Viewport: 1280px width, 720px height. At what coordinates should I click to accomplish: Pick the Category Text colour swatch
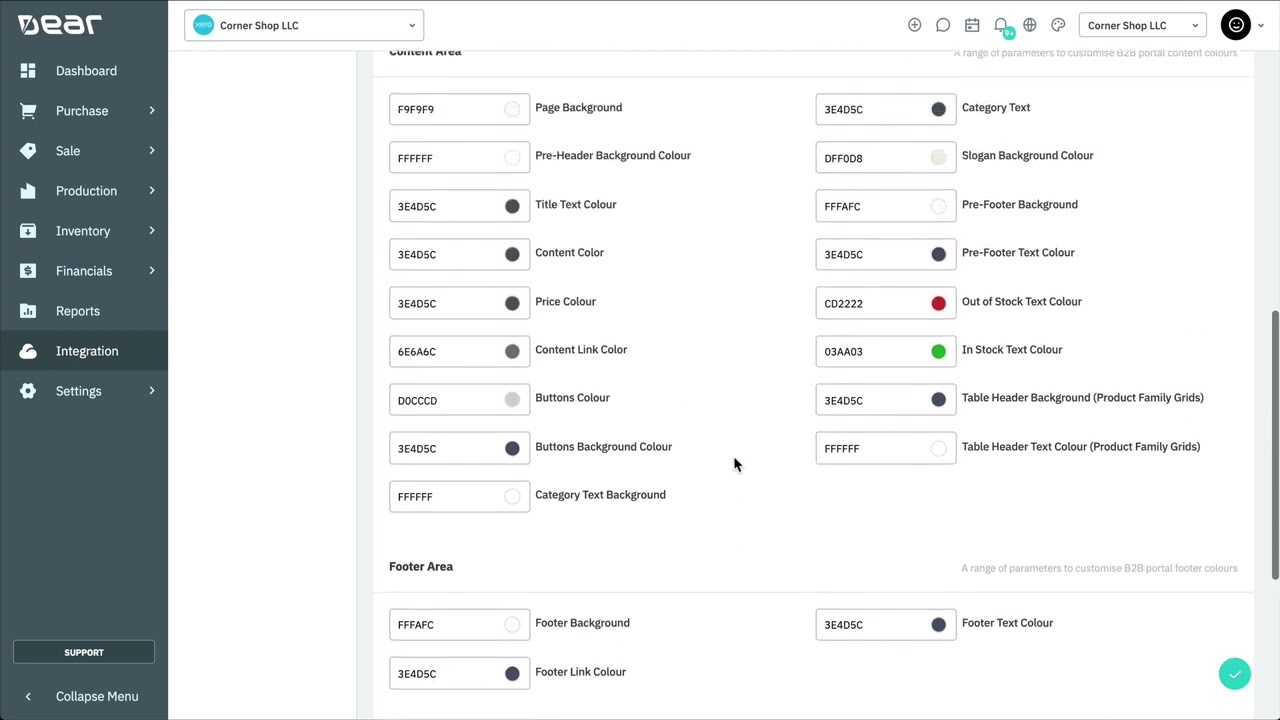click(938, 109)
